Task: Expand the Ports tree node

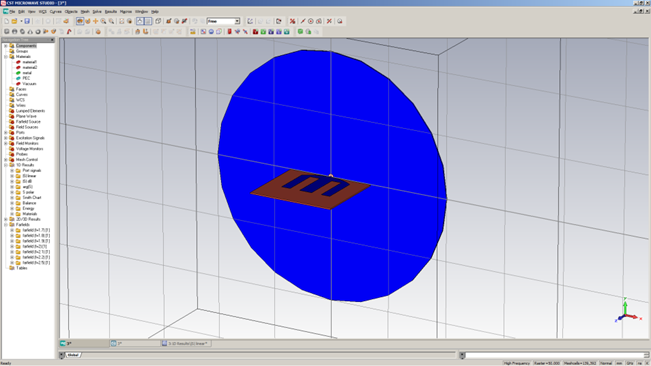Action: tap(6, 132)
